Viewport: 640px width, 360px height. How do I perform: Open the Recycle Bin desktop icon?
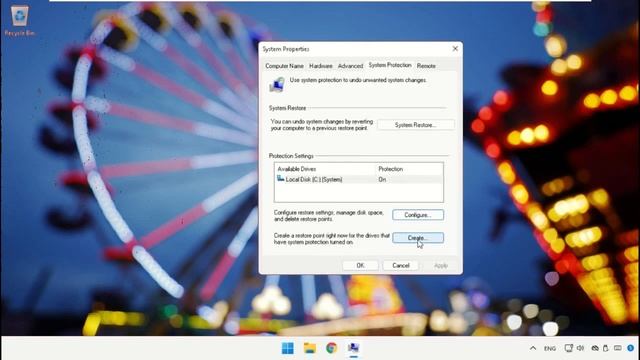[19, 20]
